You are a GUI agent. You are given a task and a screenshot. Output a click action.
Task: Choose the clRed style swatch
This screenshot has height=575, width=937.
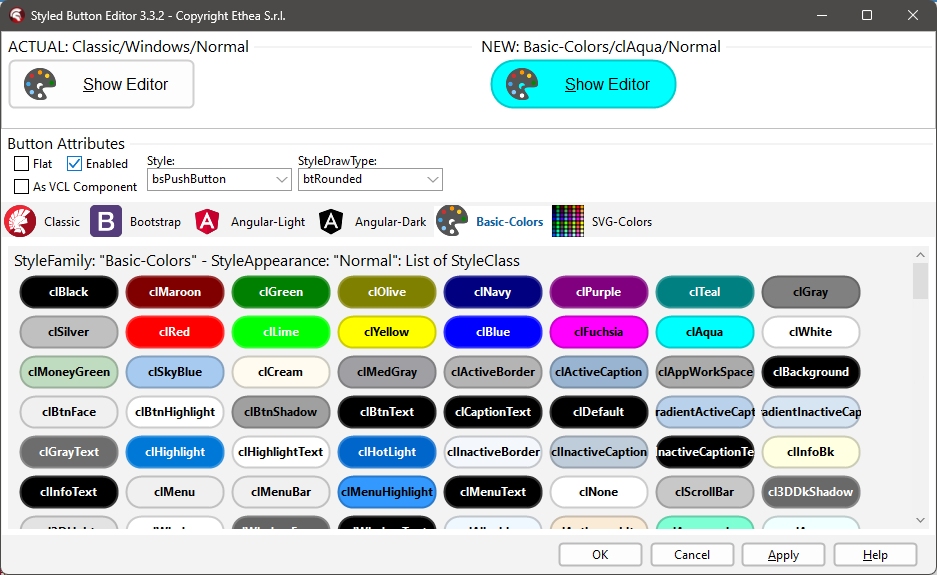pos(175,332)
